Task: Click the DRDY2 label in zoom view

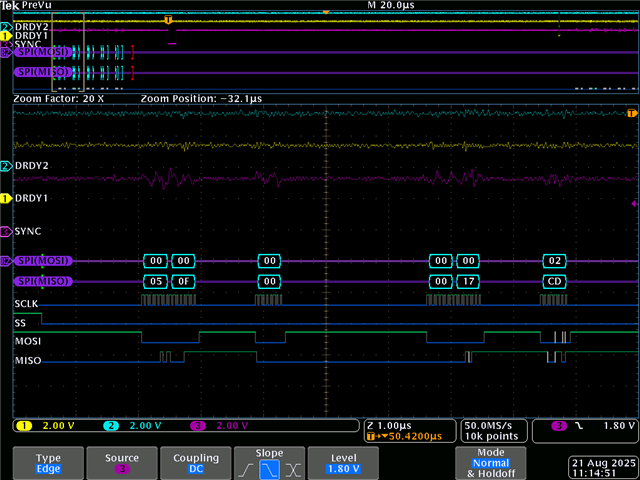Action: (31, 166)
